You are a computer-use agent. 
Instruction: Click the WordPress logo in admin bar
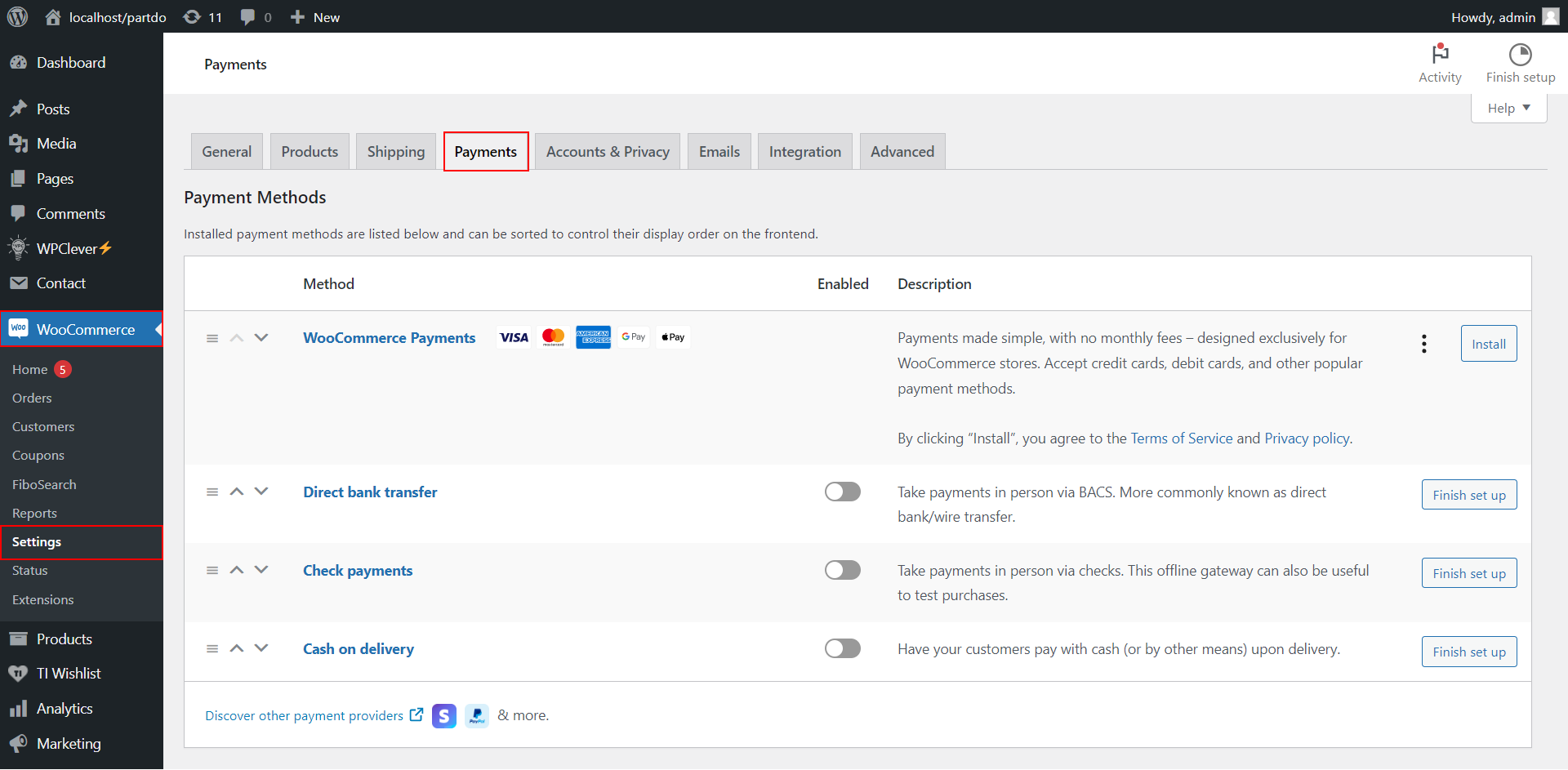point(17,16)
